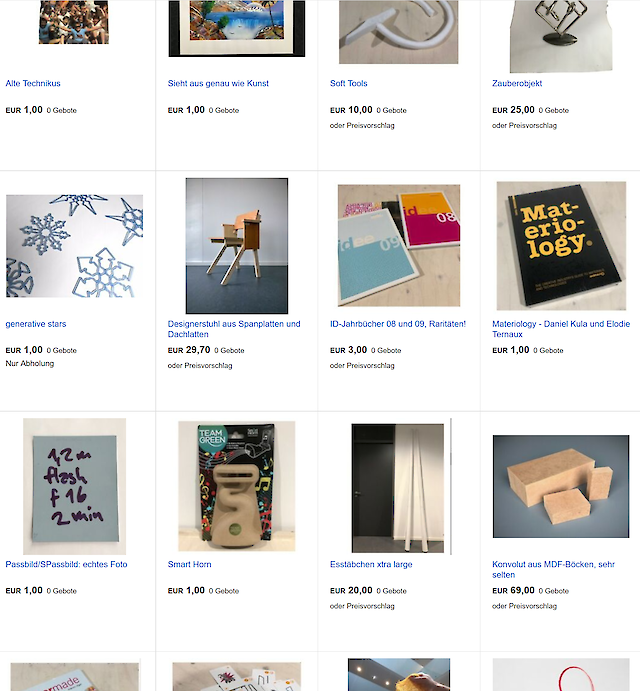Image resolution: width=640 pixels, height=691 pixels.
Task: Click the Smart Horn product image
Action: coord(237,486)
